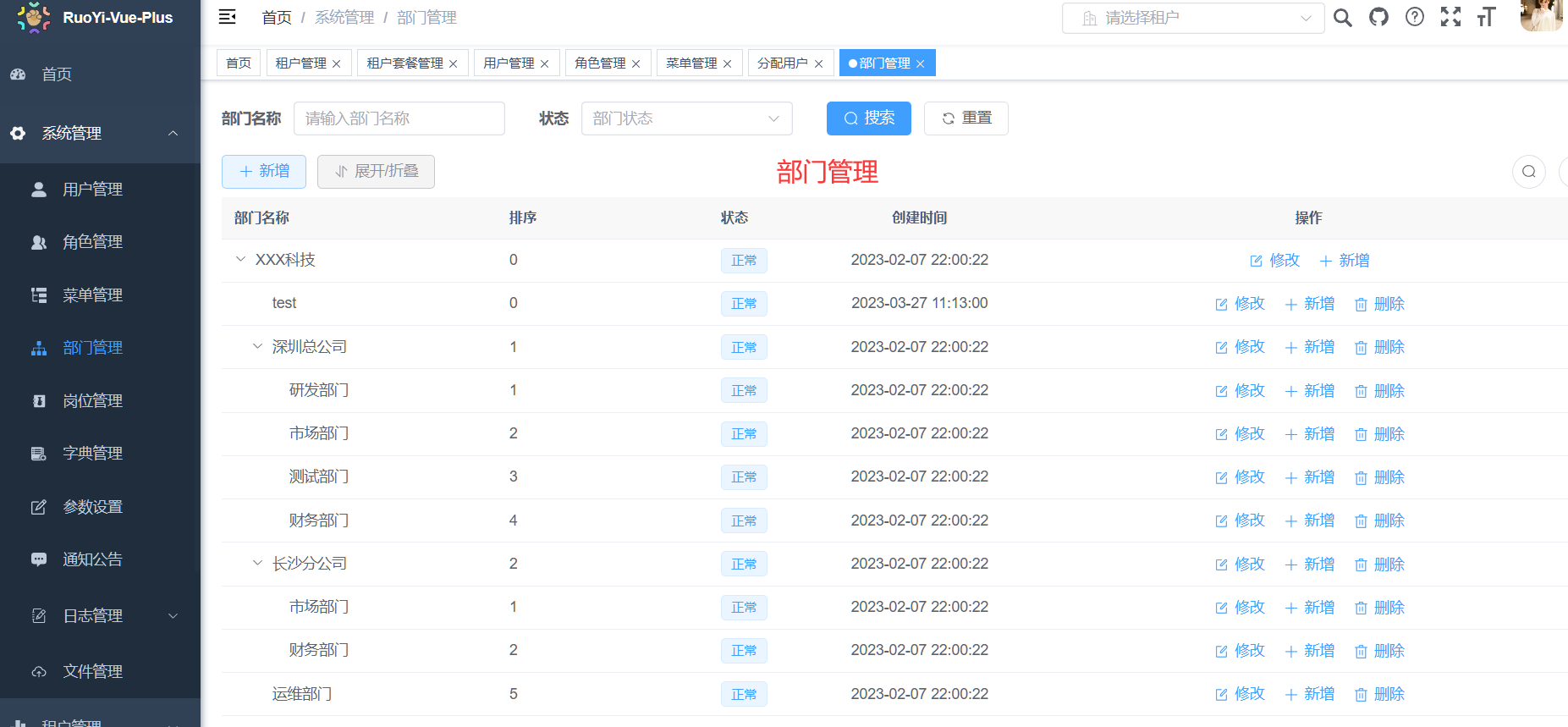Close the active 部门管理 tab
The width and height of the screenshot is (1568, 727).
[x=920, y=64]
